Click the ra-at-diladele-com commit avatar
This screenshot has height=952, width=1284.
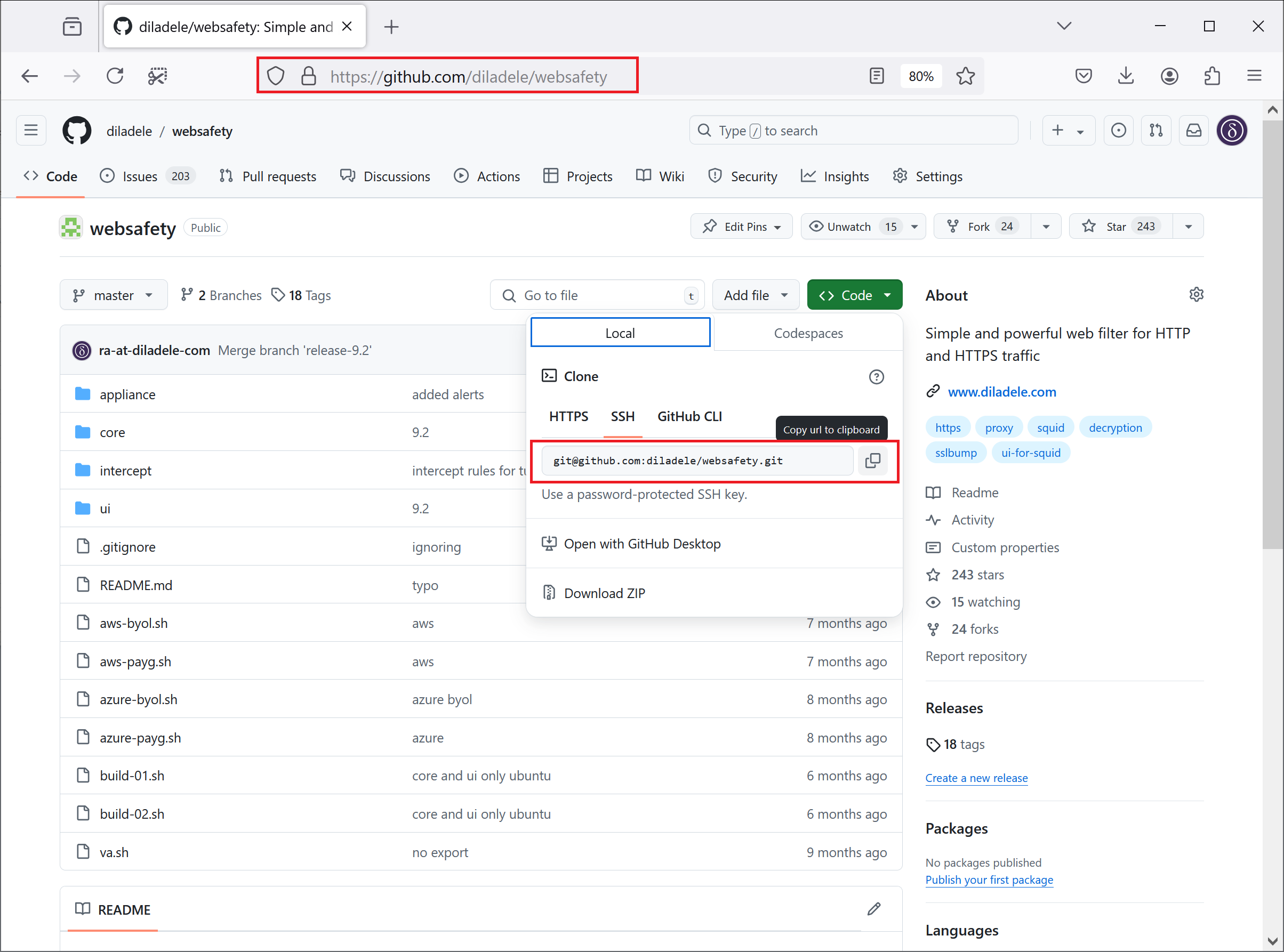[82, 350]
